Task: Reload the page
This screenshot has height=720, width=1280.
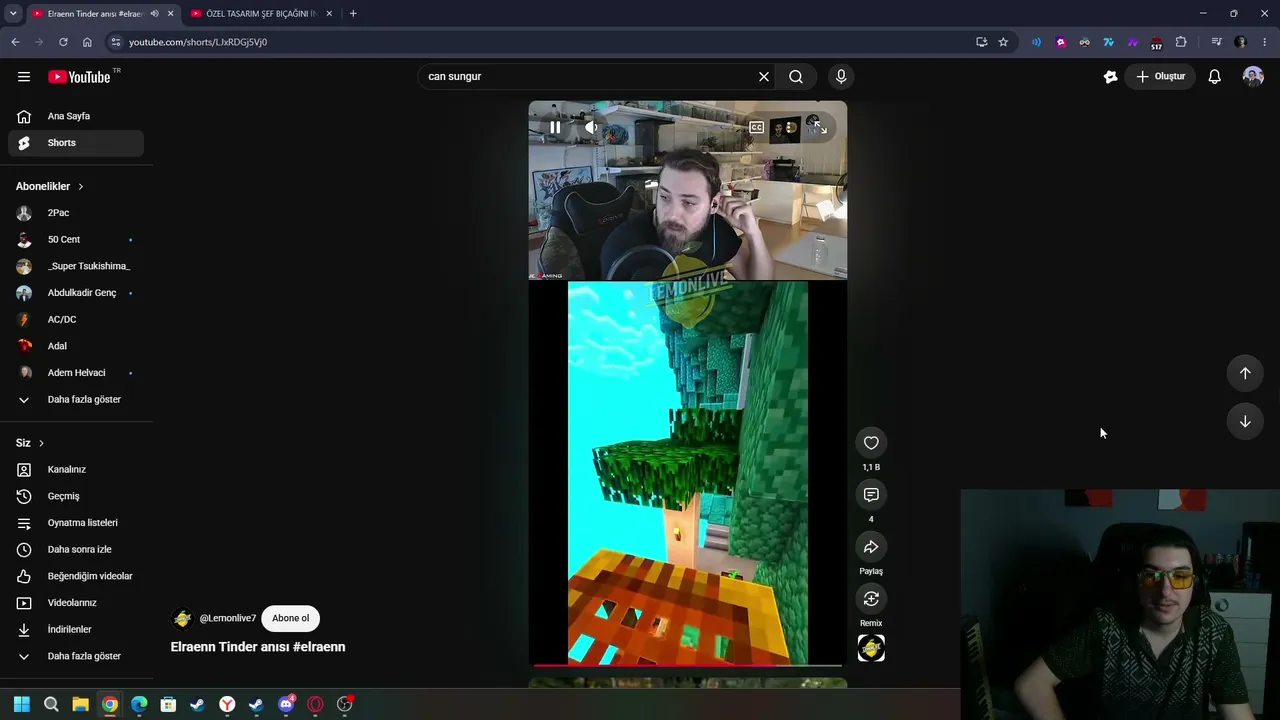Action: [x=63, y=42]
